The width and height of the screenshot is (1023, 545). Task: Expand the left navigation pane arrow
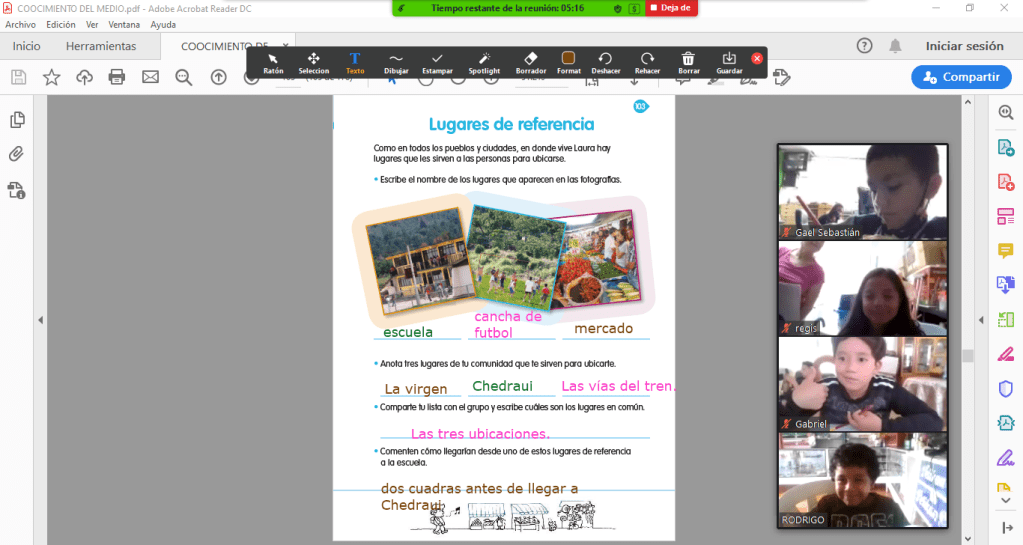pos(41,320)
